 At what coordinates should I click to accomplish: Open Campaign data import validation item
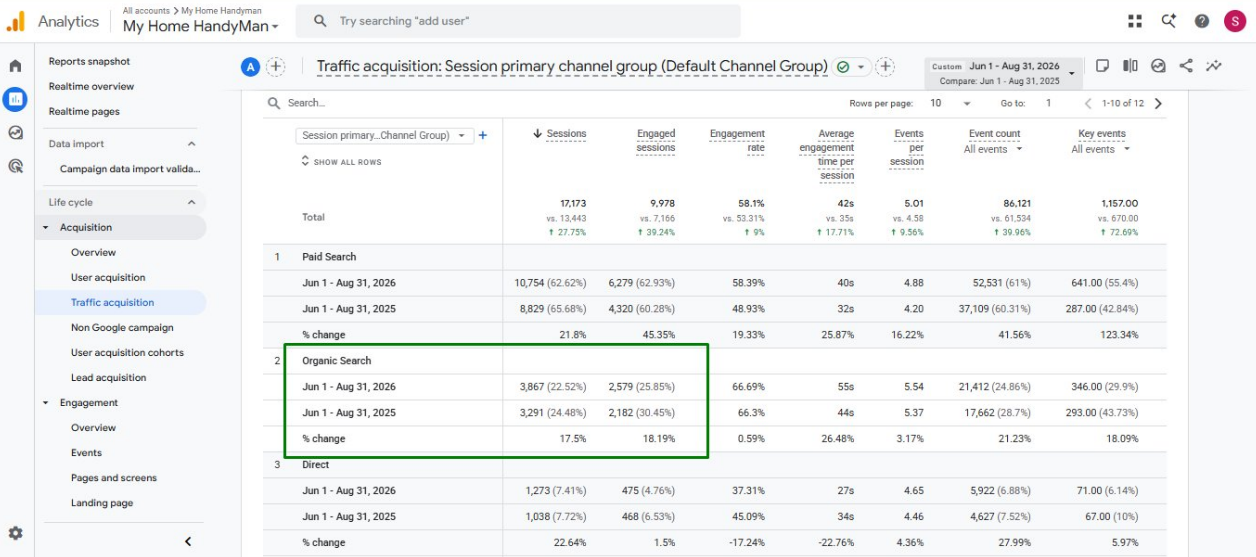(130, 169)
